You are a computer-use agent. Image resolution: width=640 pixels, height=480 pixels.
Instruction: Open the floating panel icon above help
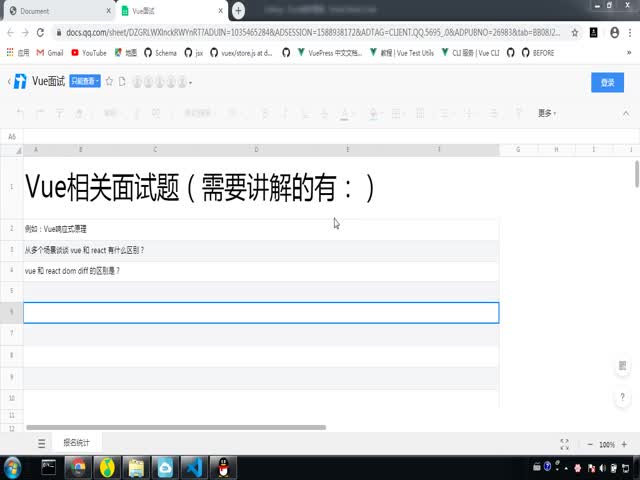point(622,366)
